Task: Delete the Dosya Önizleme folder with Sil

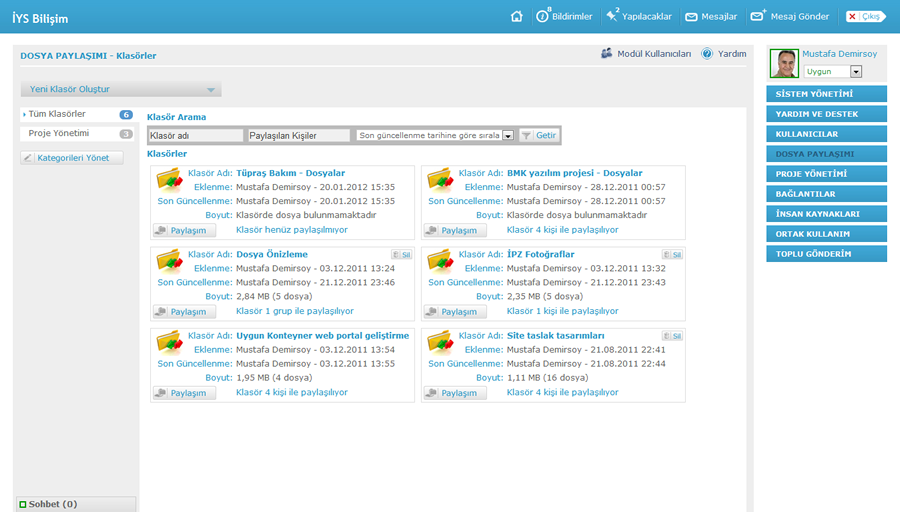Action: pyautogui.click(x=402, y=255)
